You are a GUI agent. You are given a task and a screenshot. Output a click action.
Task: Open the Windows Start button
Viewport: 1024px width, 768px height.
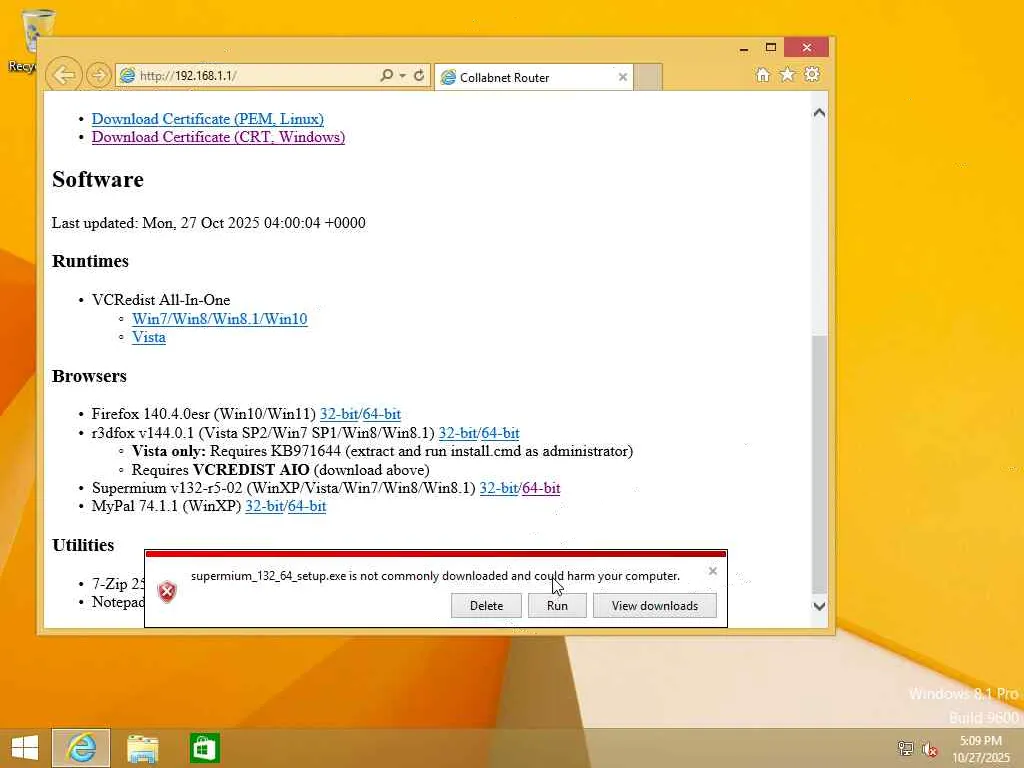point(25,748)
